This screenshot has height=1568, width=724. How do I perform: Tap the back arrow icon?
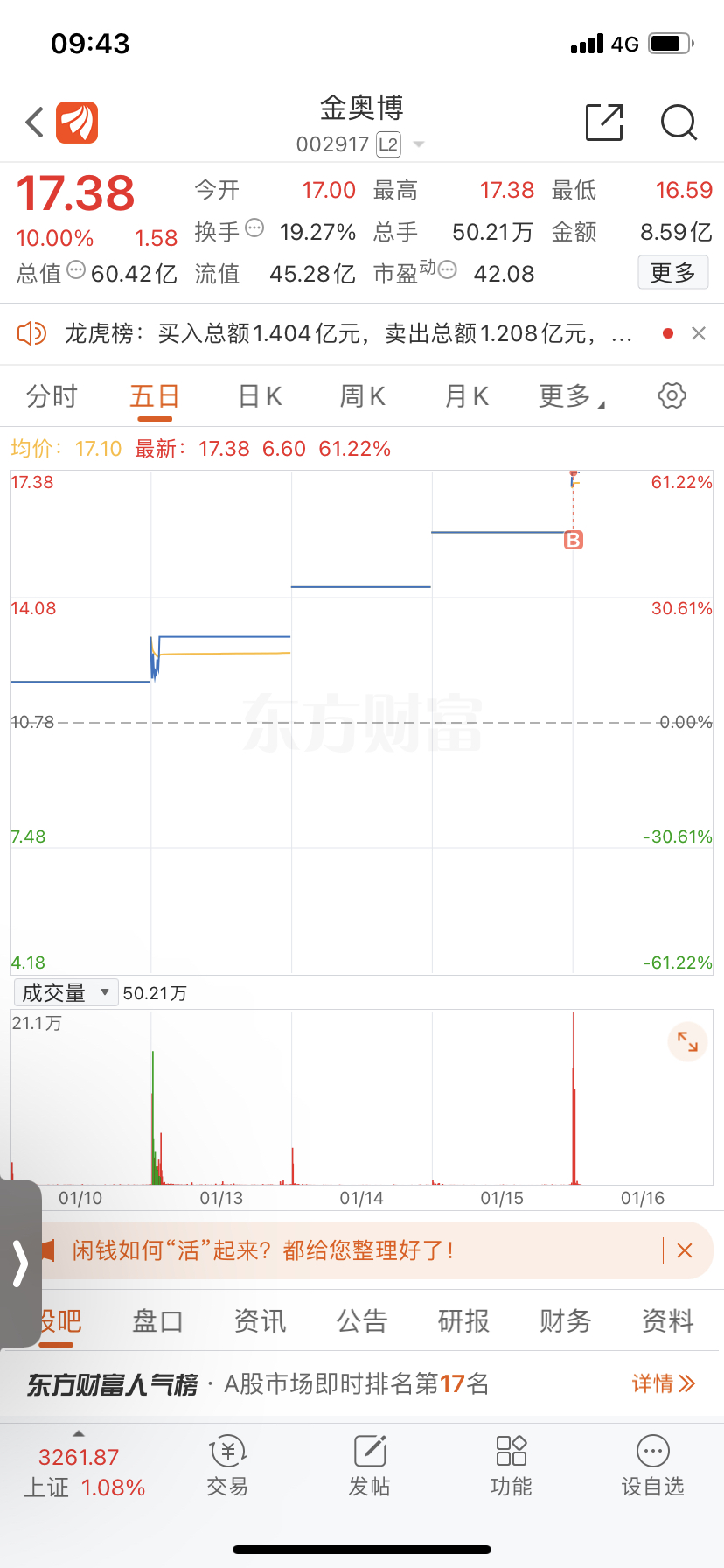(35, 122)
